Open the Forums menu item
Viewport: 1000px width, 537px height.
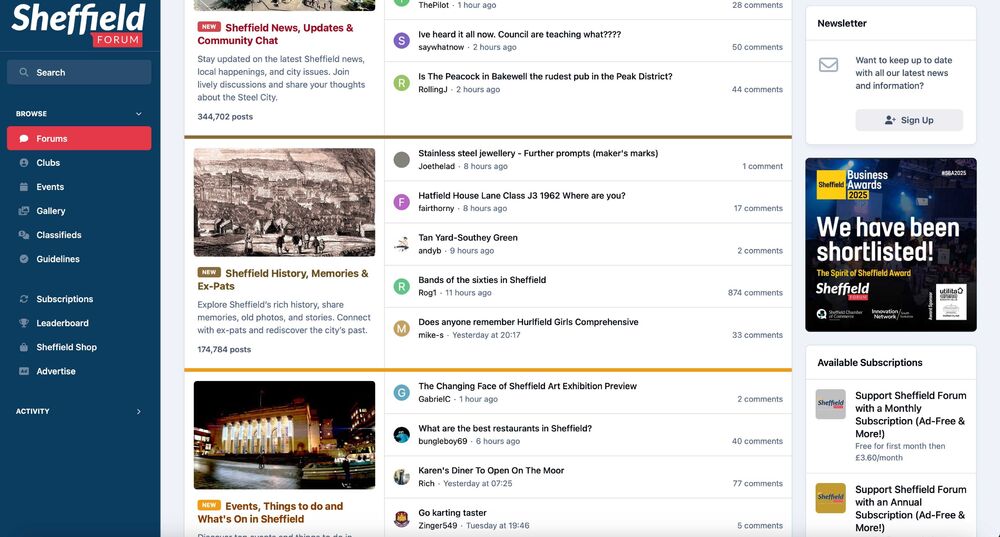pyautogui.click(x=79, y=138)
